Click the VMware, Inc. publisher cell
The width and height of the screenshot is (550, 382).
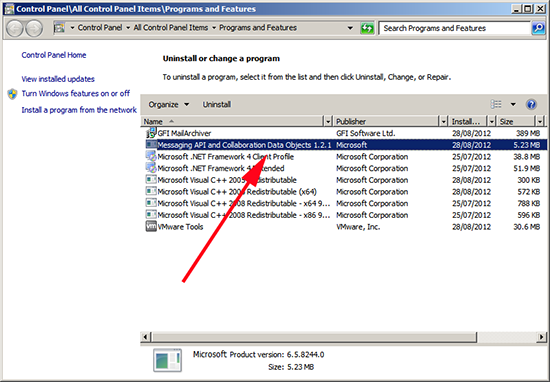point(358,227)
